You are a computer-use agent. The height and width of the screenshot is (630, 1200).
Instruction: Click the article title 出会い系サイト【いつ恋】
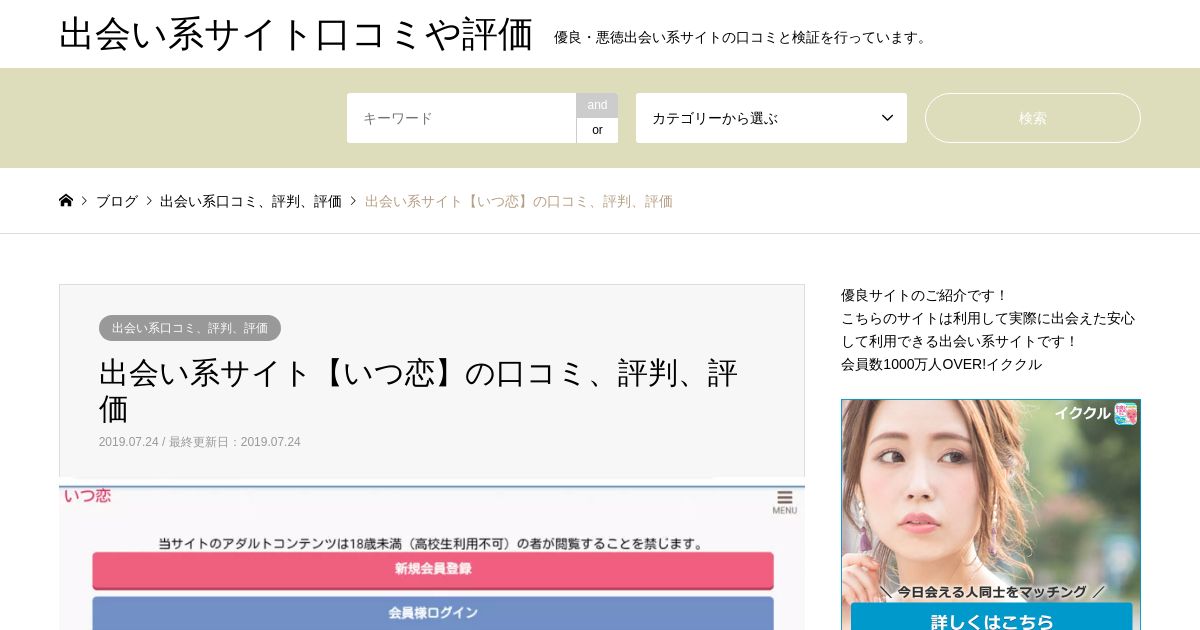418,391
